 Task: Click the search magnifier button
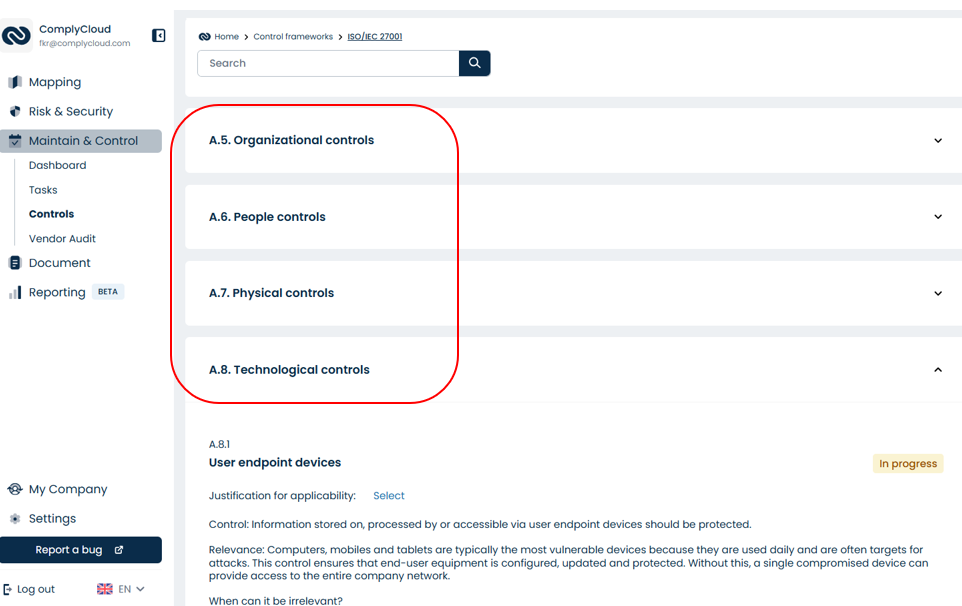475,63
